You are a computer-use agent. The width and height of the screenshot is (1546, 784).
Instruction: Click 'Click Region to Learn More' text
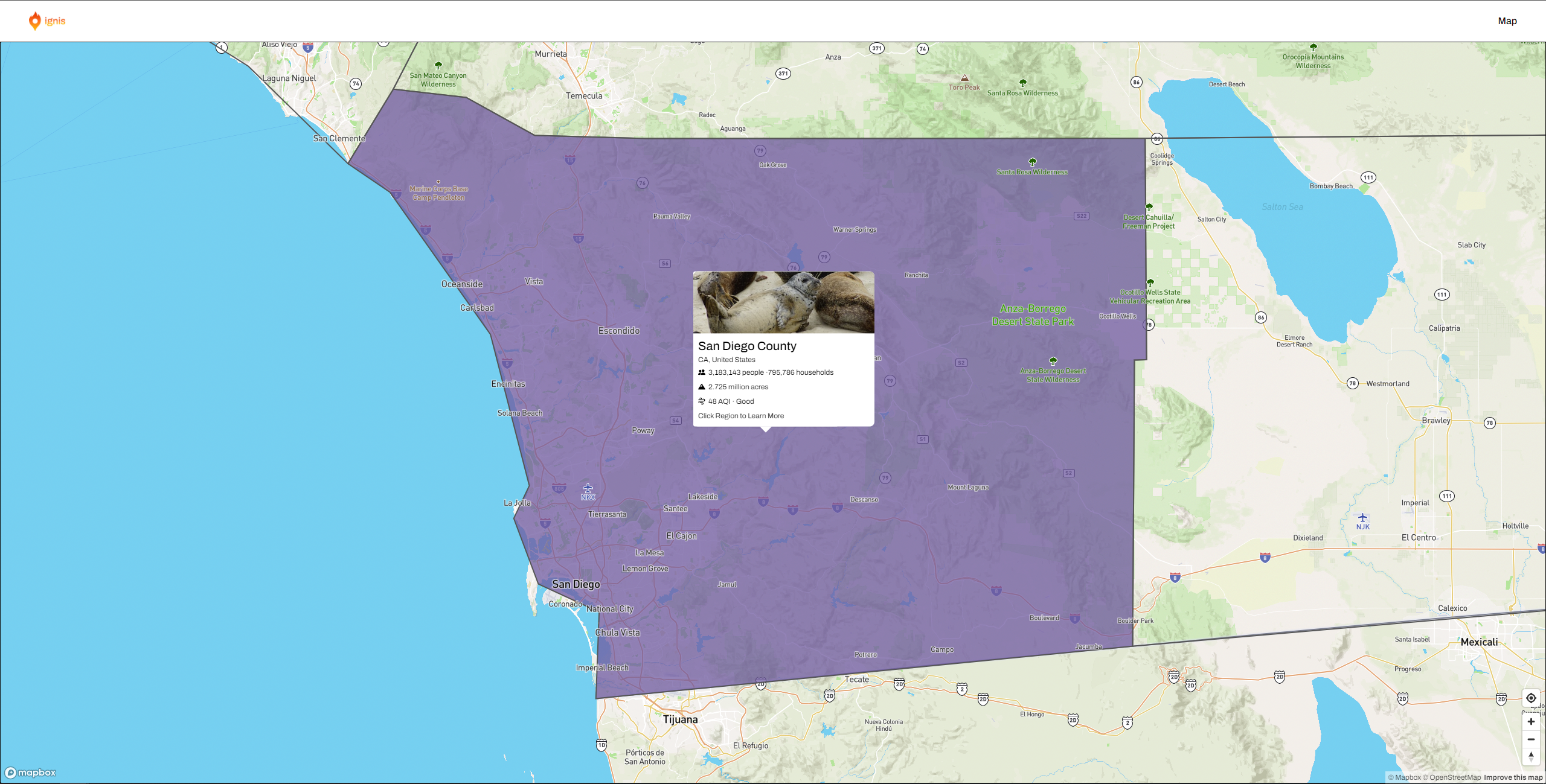[x=741, y=416]
